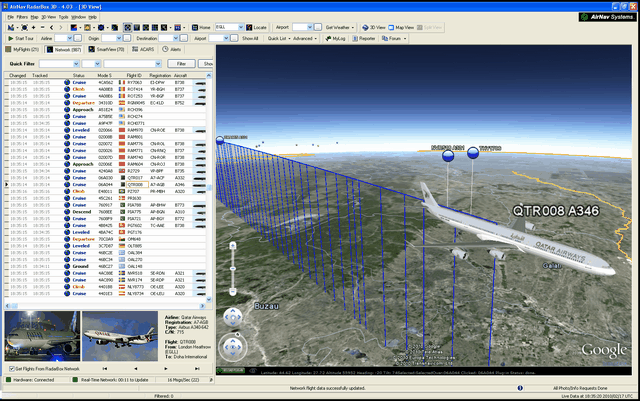Image resolution: width=640 pixels, height=401 pixels.
Task: Click the Google Earth move joystick control
Action: coord(233,317)
